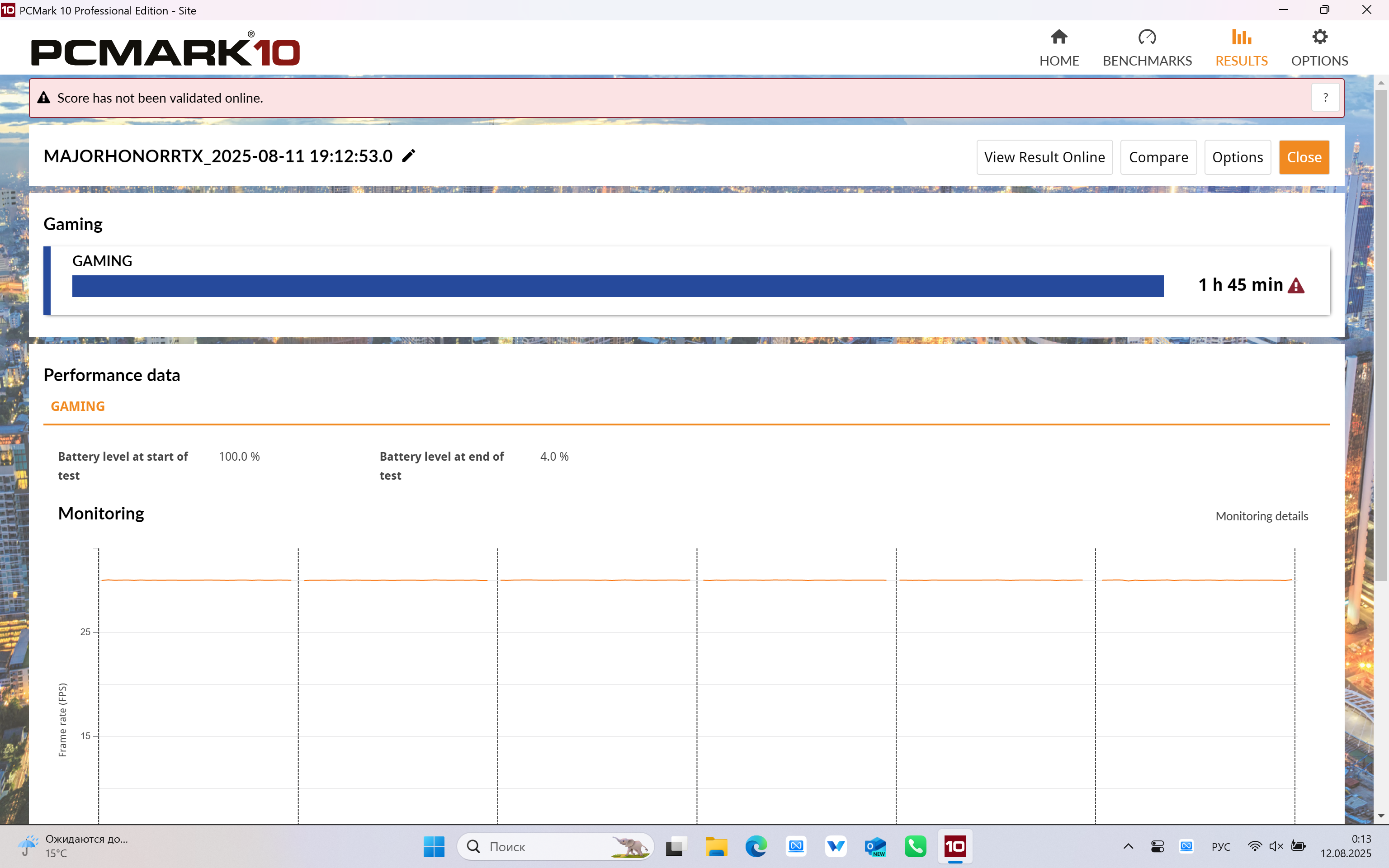Click the blue GAMING result bar
This screenshot has width=1389, height=868.
point(617,286)
